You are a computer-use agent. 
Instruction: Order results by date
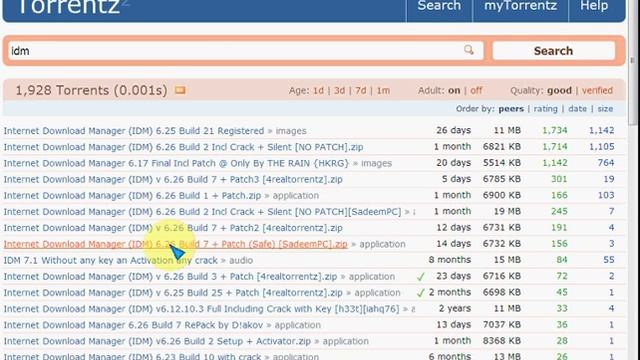577,109
